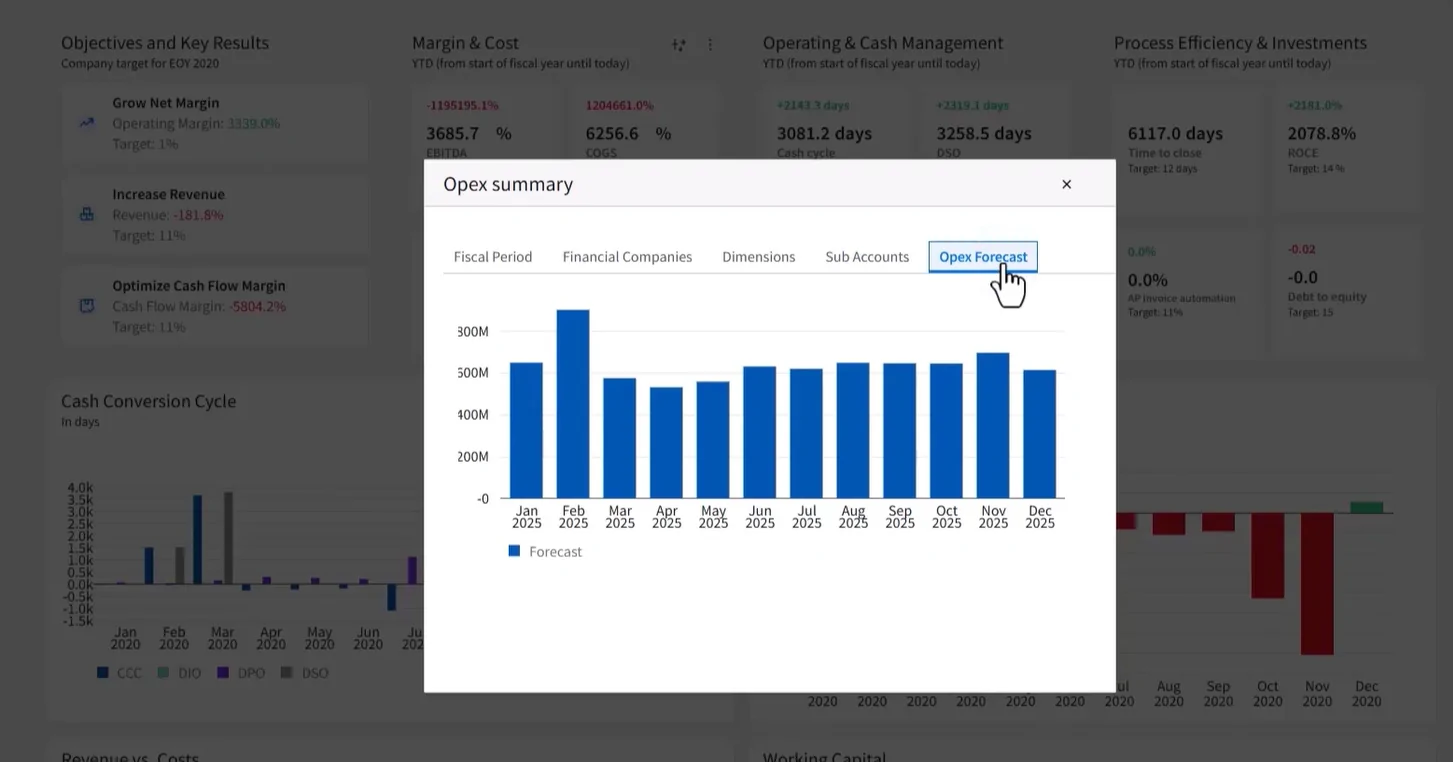Open the Margin & Cost more-options menu
Screen dimensions: 1453x762
tap(710, 45)
